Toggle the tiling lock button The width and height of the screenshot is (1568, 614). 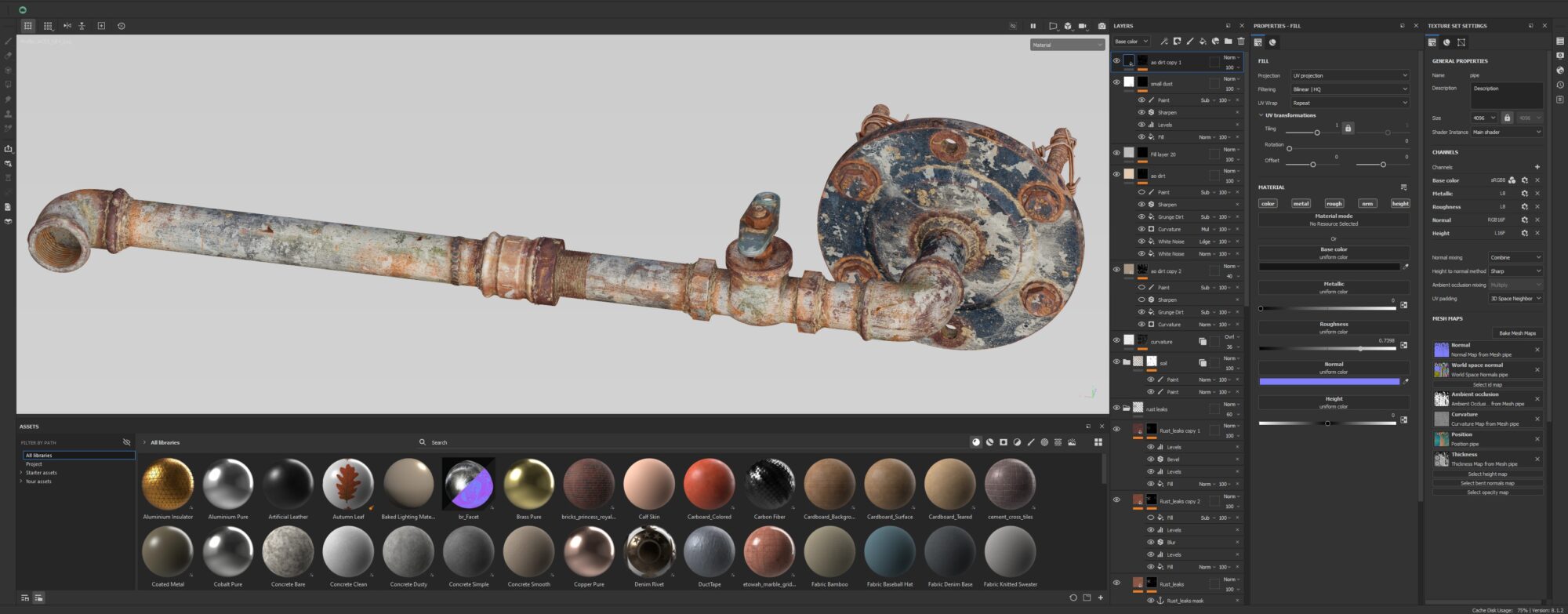(1348, 128)
